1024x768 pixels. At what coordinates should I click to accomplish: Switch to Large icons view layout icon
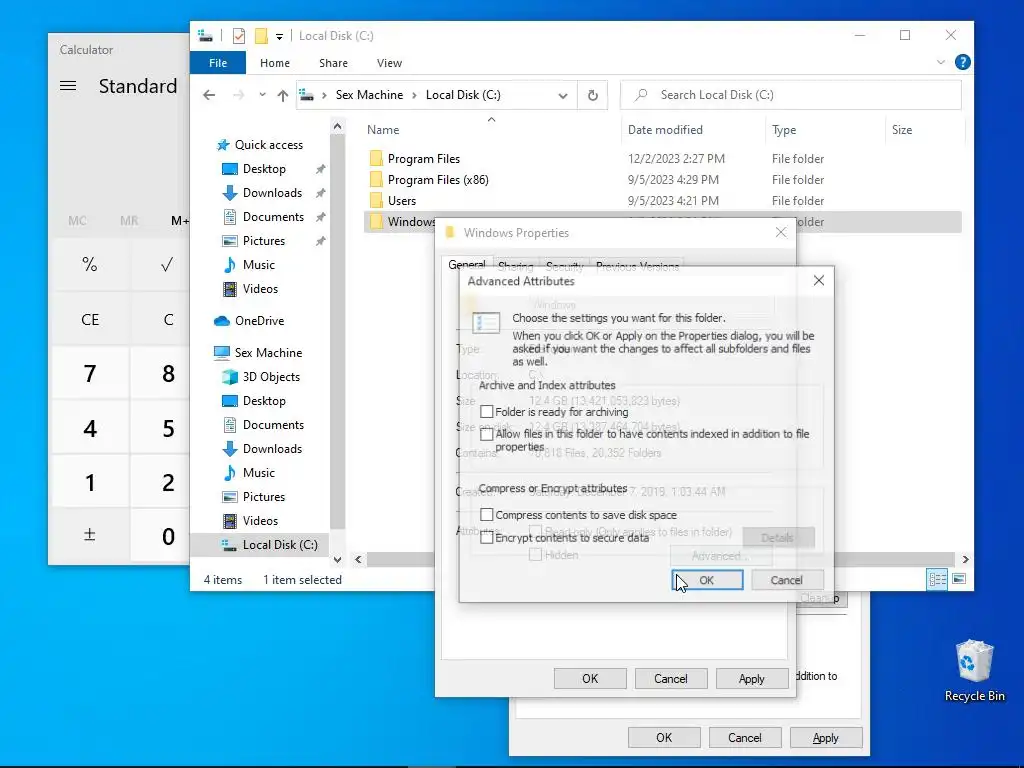[959, 579]
